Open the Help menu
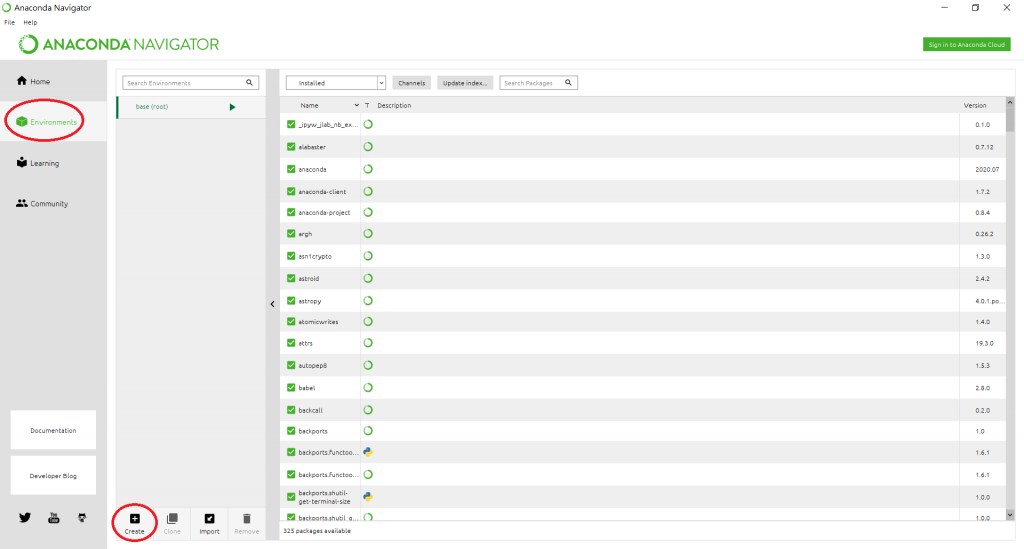The width and height of the screenshot is (1024, 549). click(x=30, y=22)
